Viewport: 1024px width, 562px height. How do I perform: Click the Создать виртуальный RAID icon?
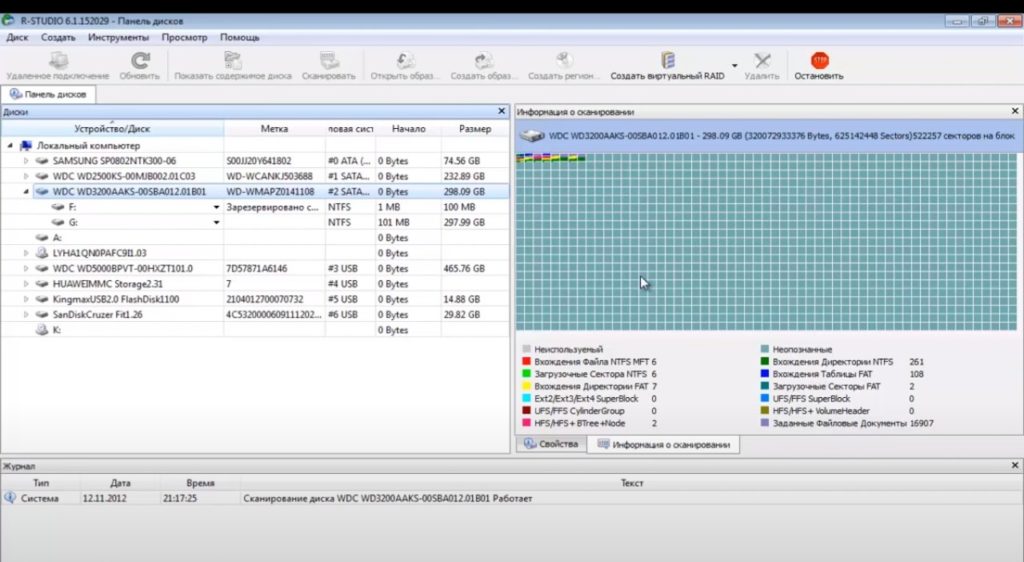click(667, 61)
